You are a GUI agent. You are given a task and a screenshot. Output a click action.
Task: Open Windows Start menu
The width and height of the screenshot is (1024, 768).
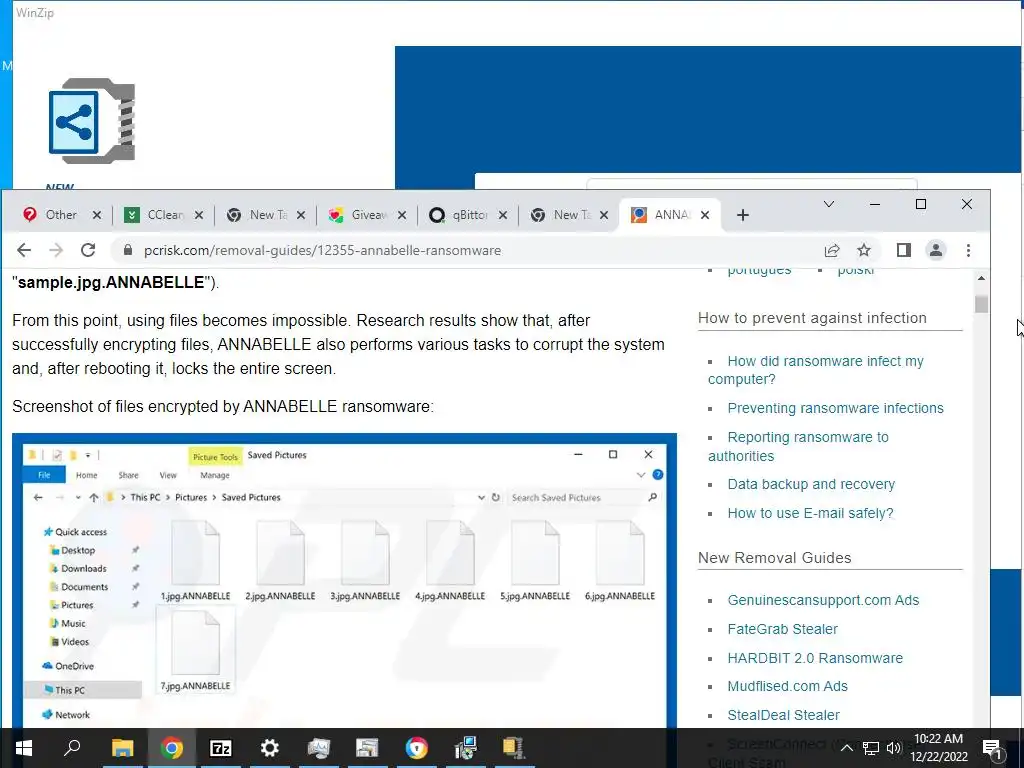[24, 748]
